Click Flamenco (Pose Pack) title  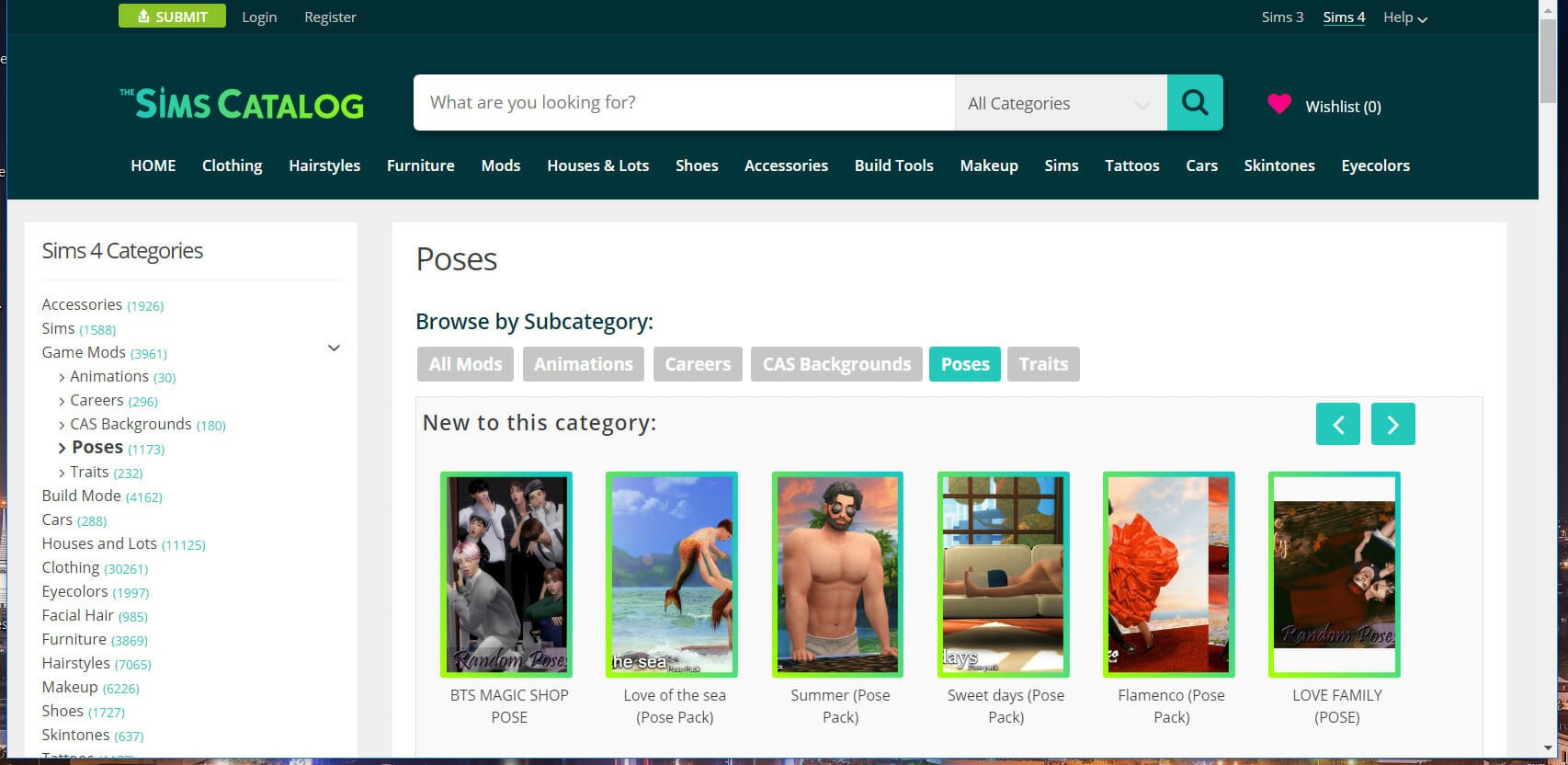coord(1171,706)
